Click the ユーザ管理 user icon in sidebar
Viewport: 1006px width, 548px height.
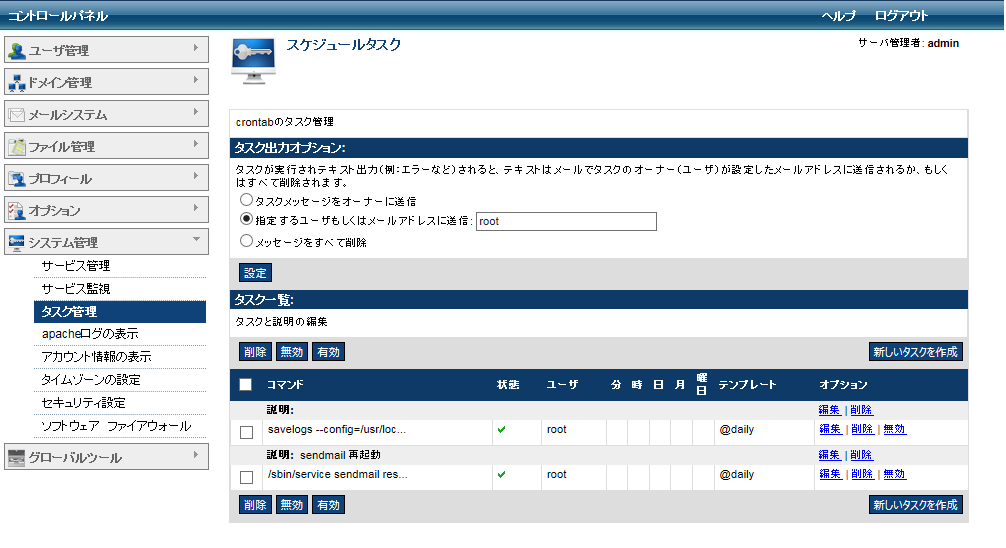[17, 51]
